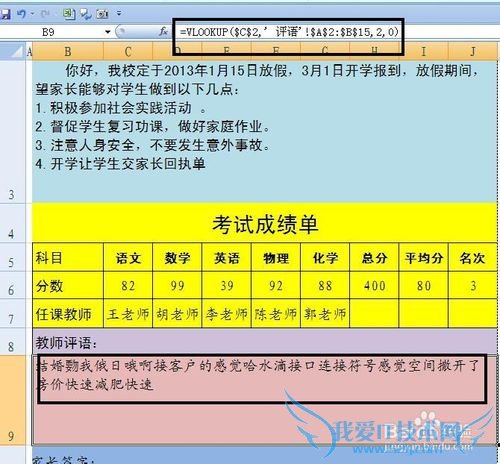500x464 pixels.
Task: Select row 4 header
Action: [x=13, y=223]
